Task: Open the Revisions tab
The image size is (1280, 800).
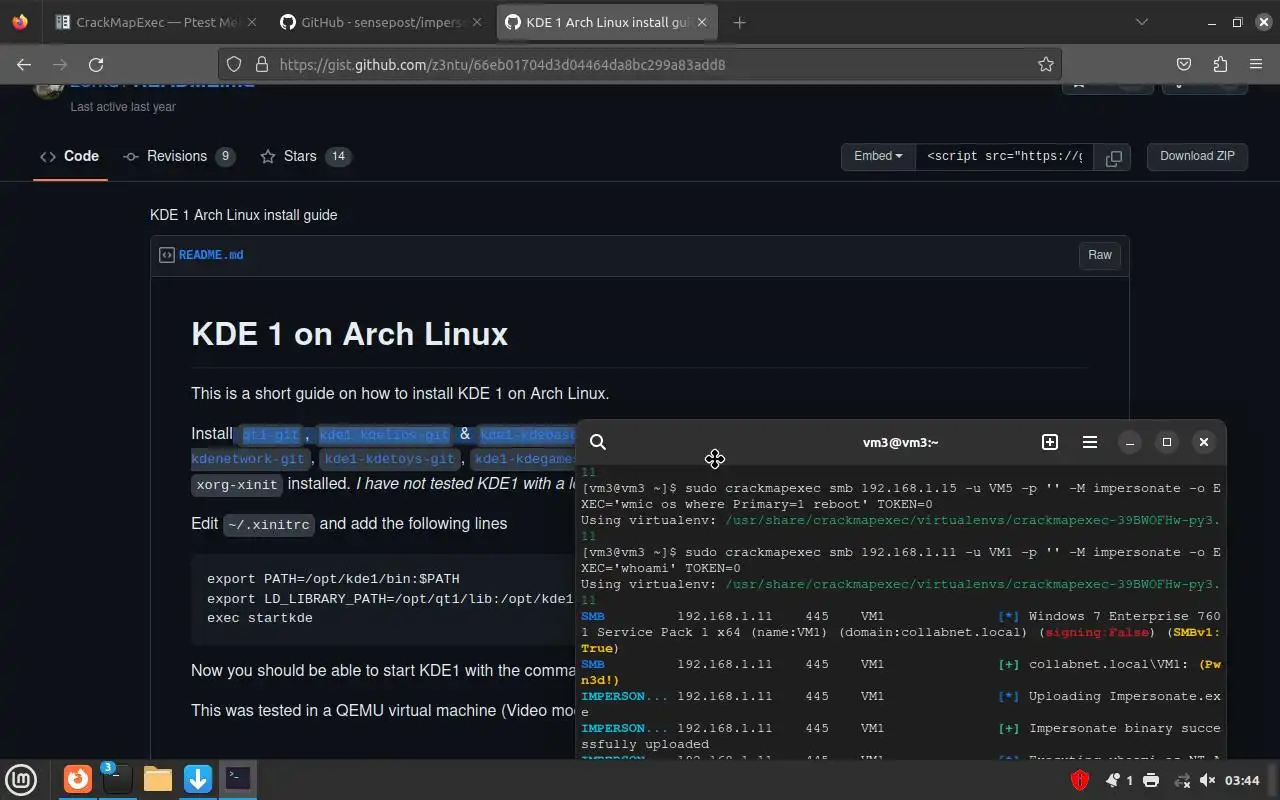Action: coord(178,156)
